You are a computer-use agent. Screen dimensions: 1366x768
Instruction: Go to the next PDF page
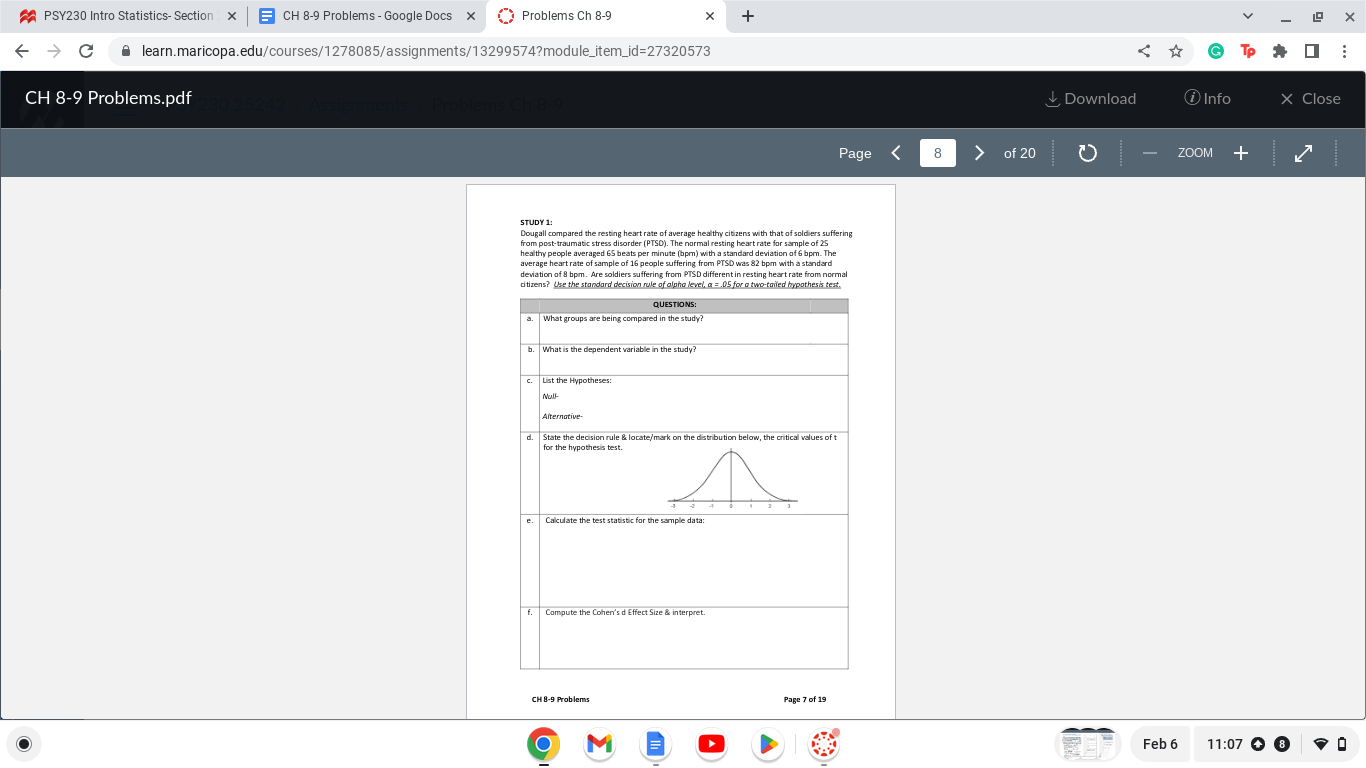click(979, 152)
